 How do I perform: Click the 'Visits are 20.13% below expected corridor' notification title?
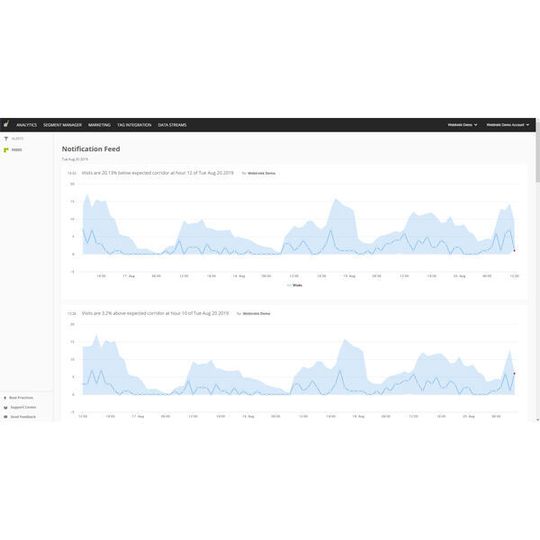(x=157, y=173)
